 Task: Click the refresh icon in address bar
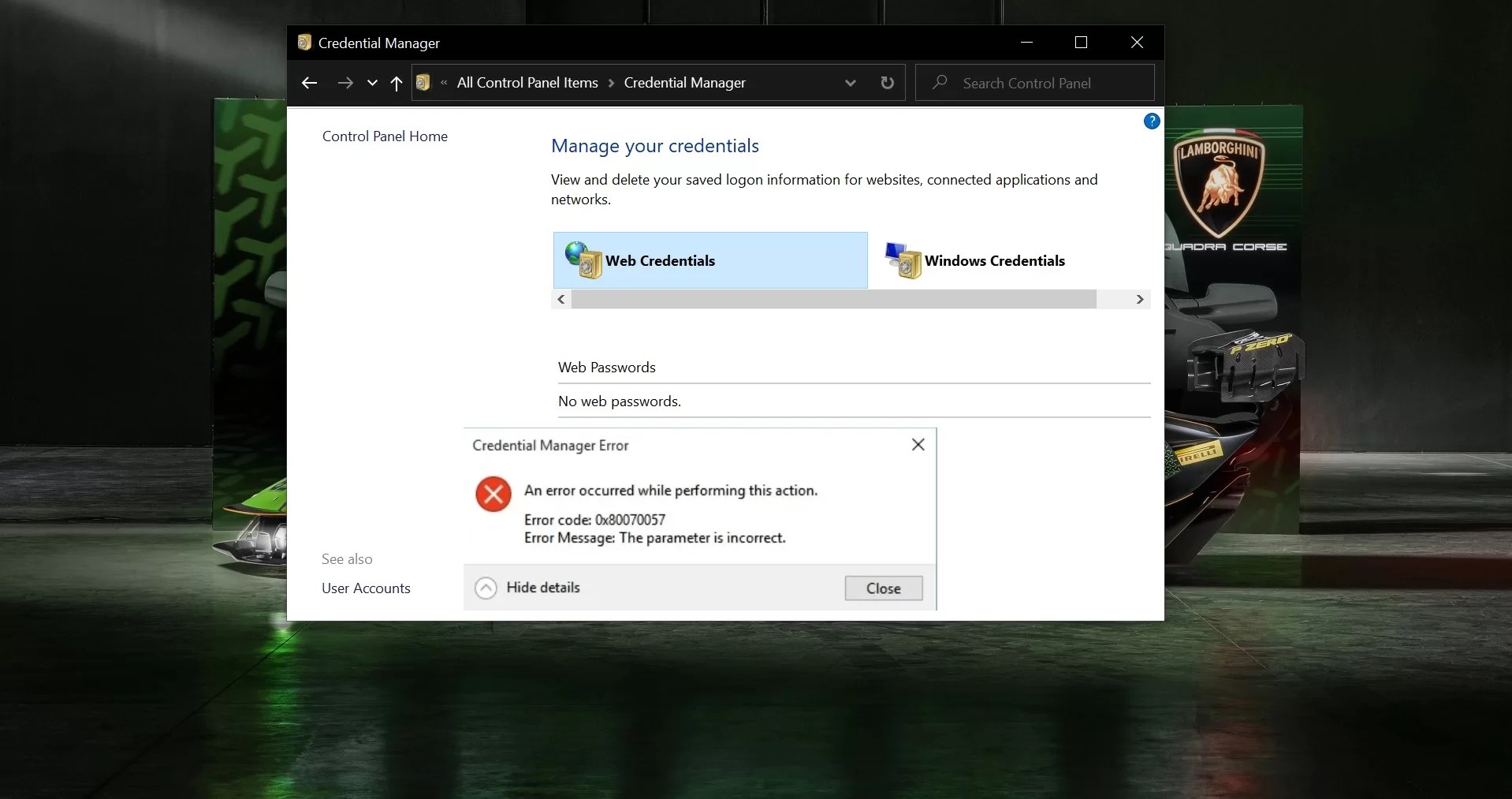[886, 82]
